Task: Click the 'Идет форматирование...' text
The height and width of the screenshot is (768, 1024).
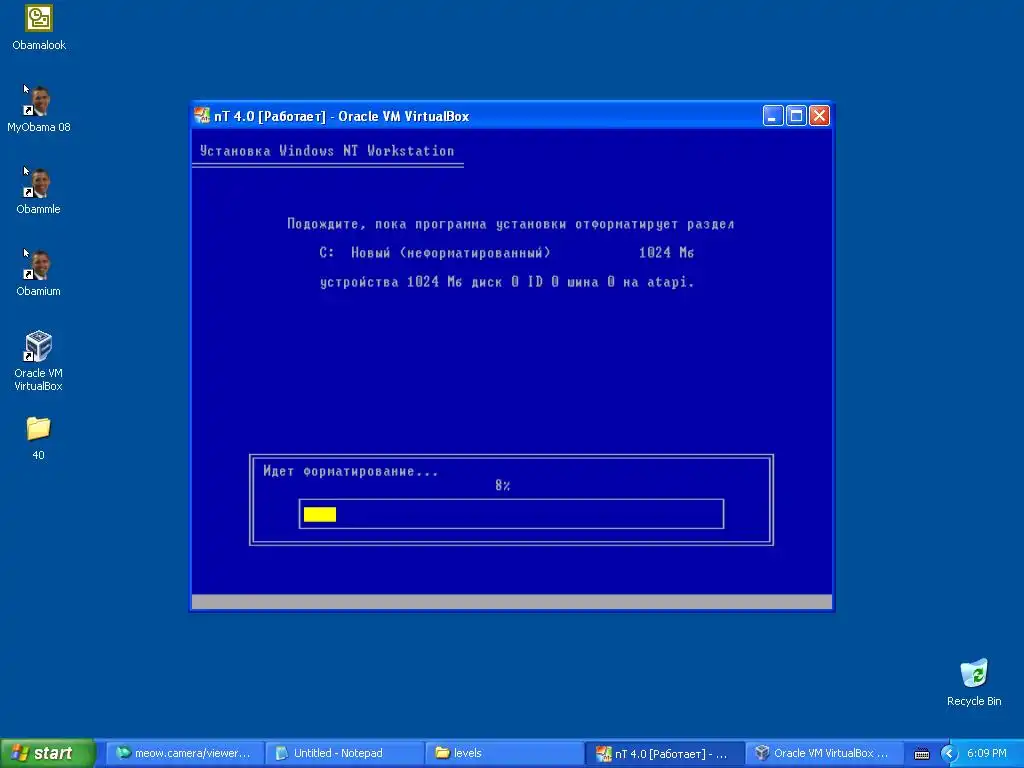Action: [x=351, y=471]
